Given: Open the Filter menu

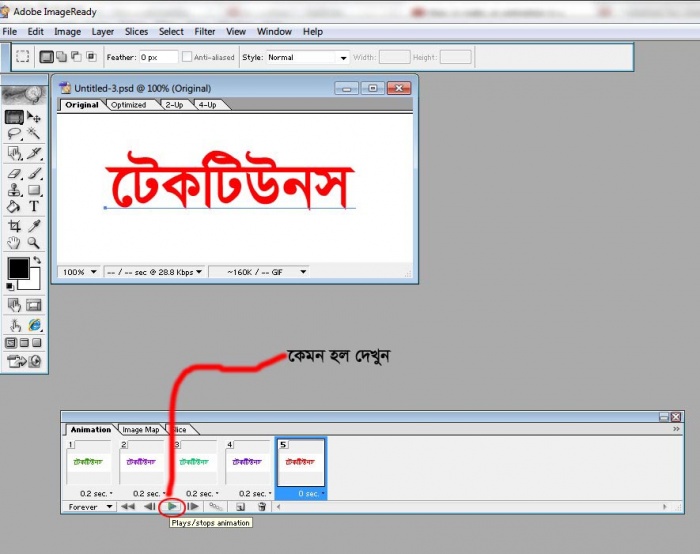Looking at the screenshot, I should (204, 32).
